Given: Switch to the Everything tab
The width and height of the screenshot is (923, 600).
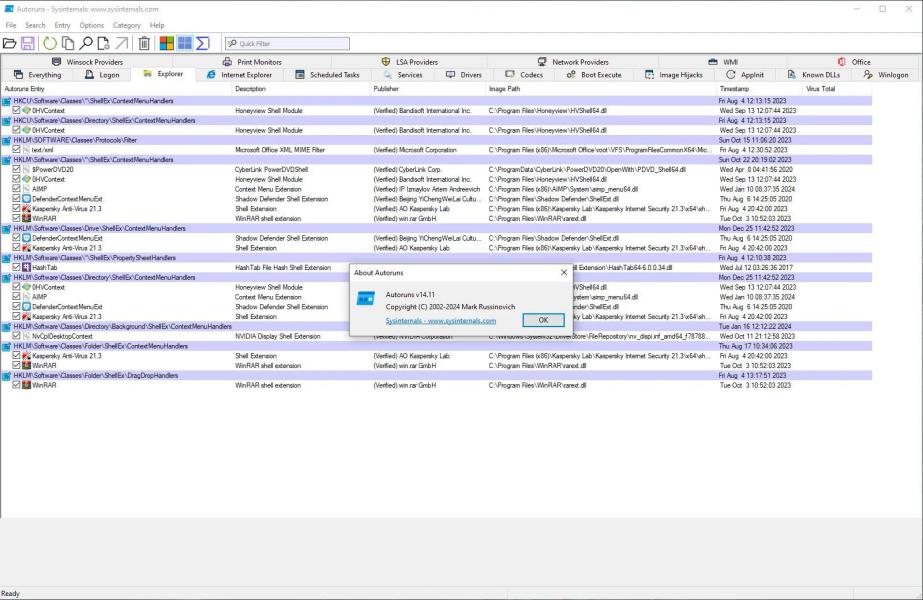Looking at the screenshot, I should [x=37, y=75].
